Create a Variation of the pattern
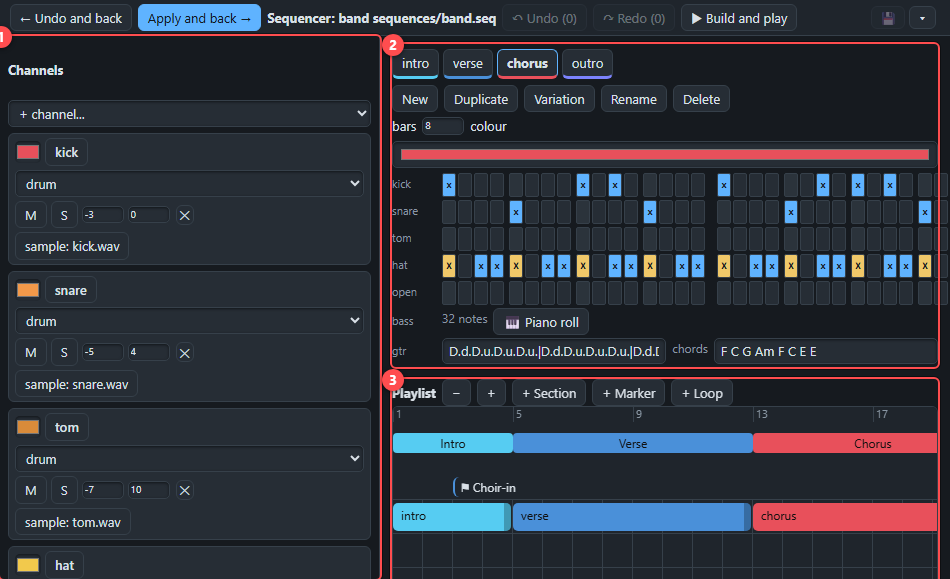This screenshot has width=950, height=579. tap(559, 99)
